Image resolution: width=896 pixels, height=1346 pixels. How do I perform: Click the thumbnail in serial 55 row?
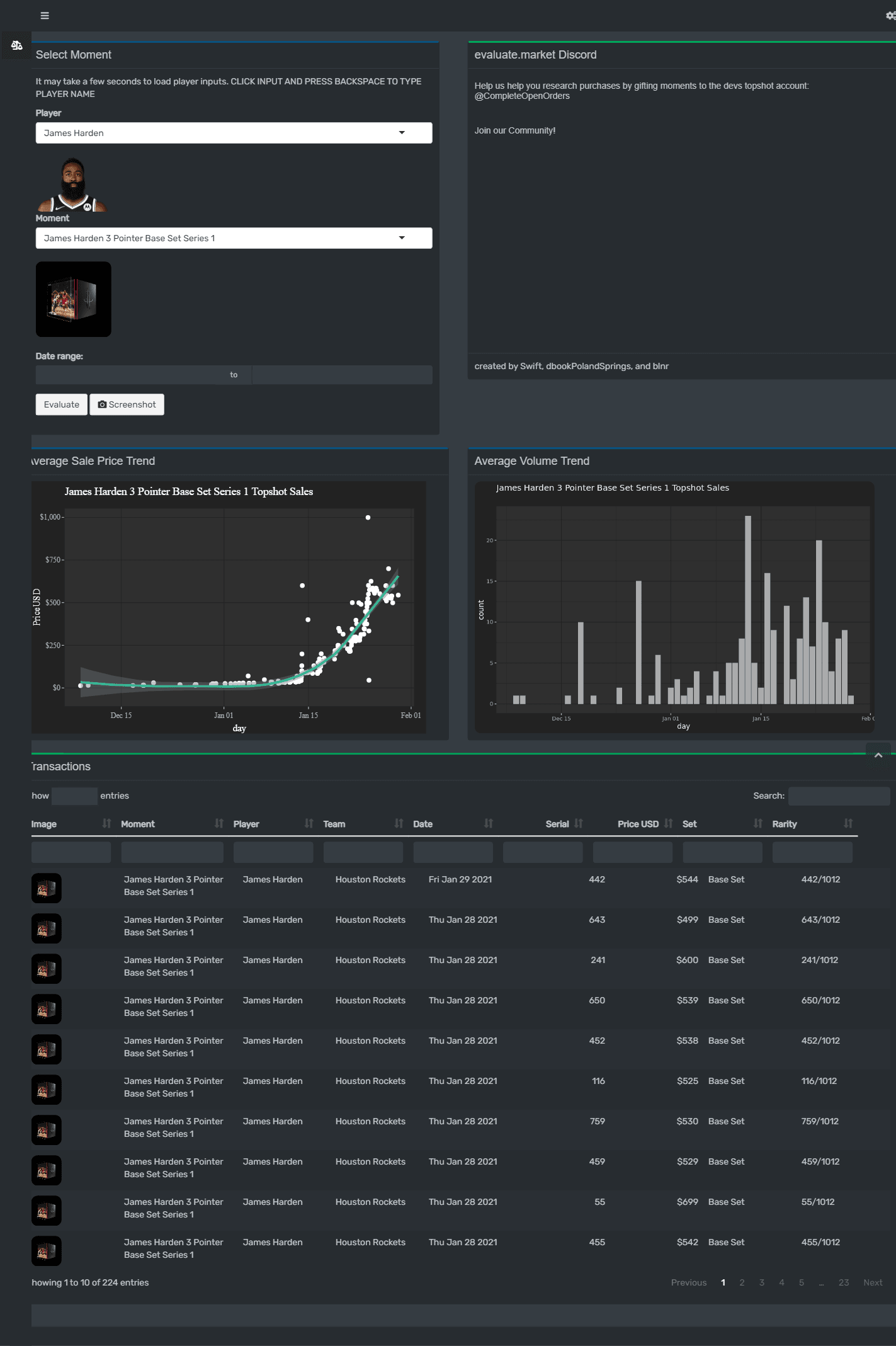pyautogui.click(x=47, y=1211)
